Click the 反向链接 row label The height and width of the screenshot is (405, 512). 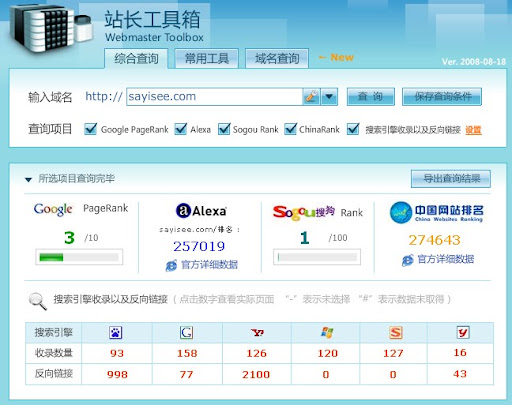coord(54,374)
